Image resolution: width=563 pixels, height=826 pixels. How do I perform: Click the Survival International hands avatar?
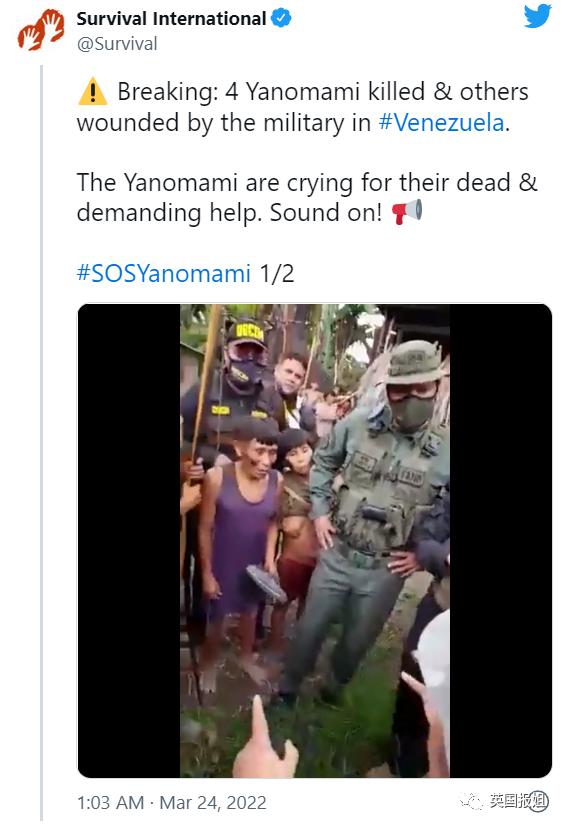coord(41,30)
